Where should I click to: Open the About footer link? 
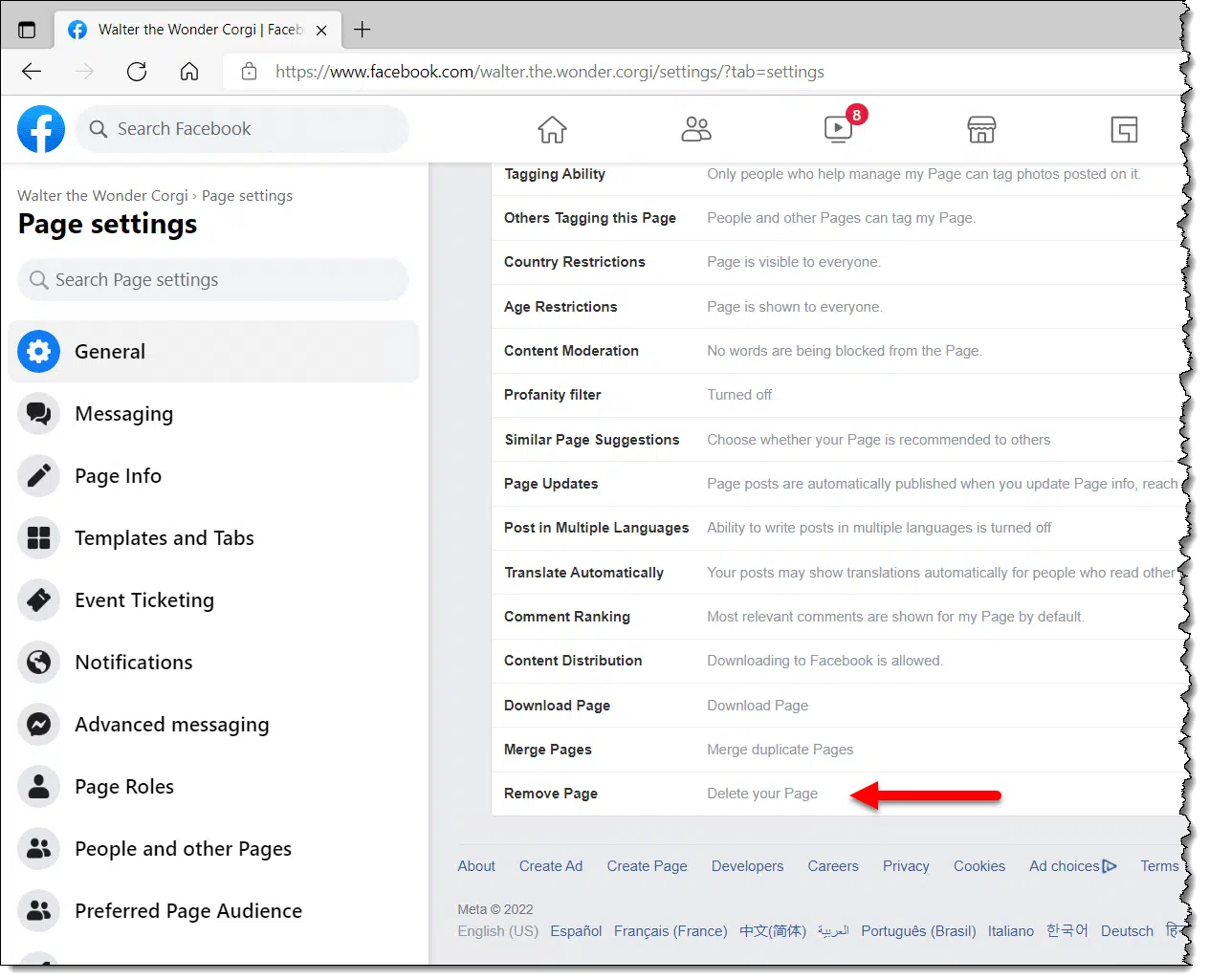click(x=476, y=866)
